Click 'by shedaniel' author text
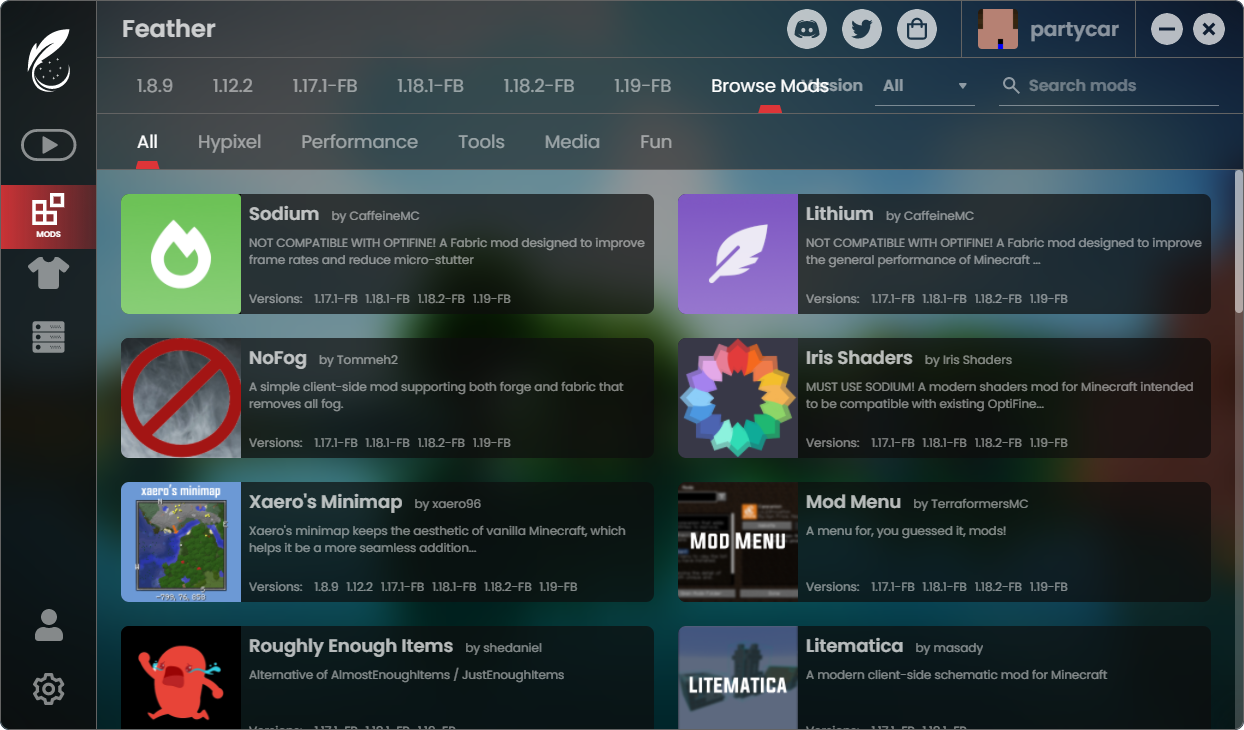The image size is (1244, 730). (504, 648)
